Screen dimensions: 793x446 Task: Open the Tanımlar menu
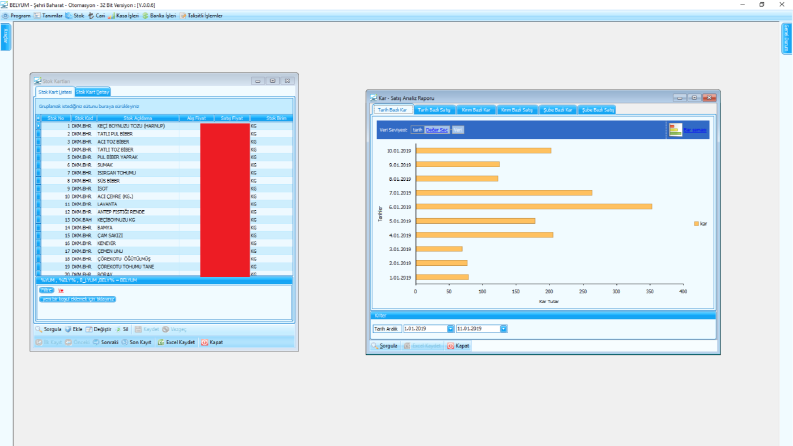click(x=49, y=16)
